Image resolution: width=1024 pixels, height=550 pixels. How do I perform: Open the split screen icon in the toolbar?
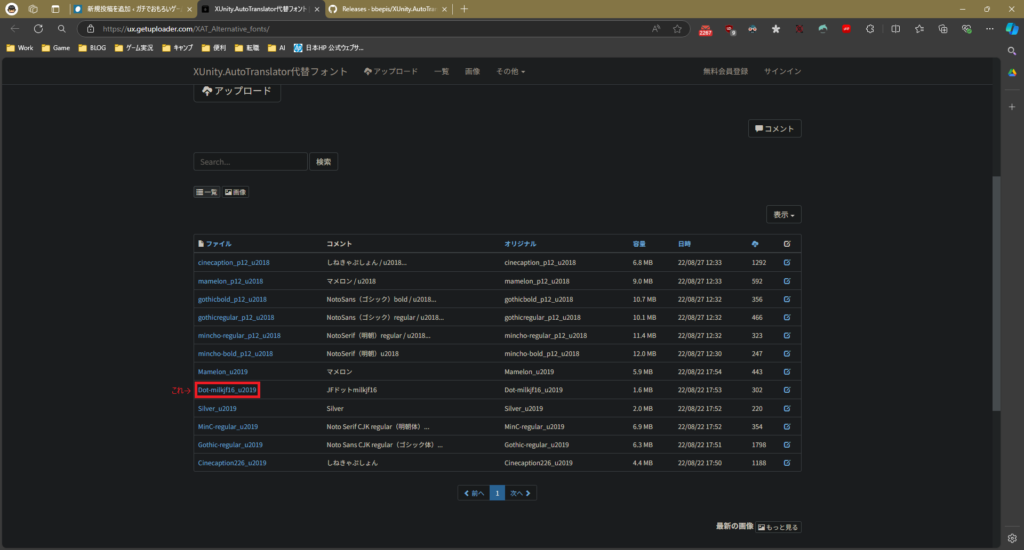coord(895,29)
